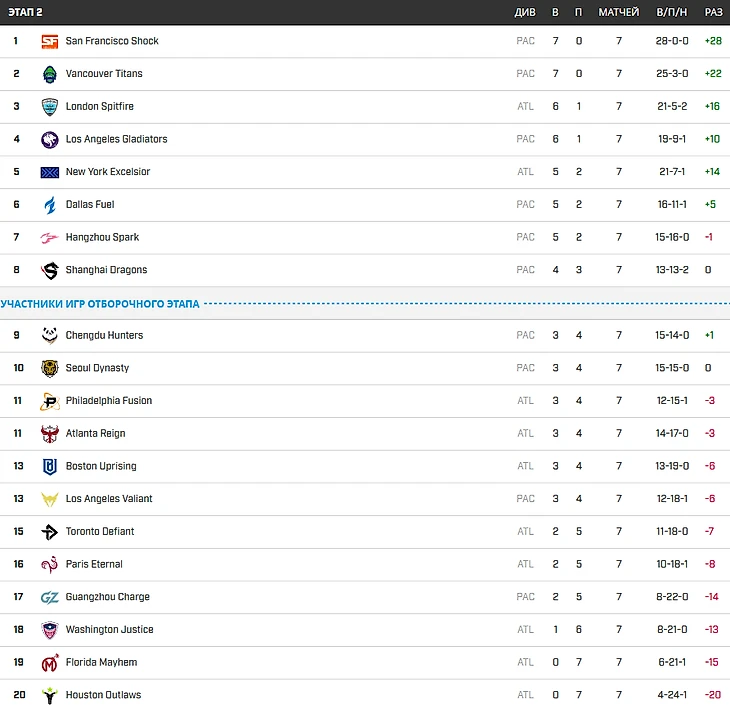Click the Houston Outlaws team logo
The width and height of the screenshot is (730, 710).
pyautogui.click(x=50, y=695)
